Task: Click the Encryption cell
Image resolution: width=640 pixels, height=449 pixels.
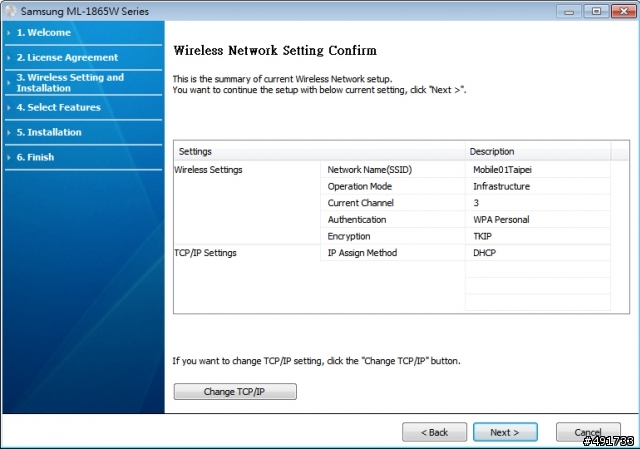Action: click(x=392, y=236)
